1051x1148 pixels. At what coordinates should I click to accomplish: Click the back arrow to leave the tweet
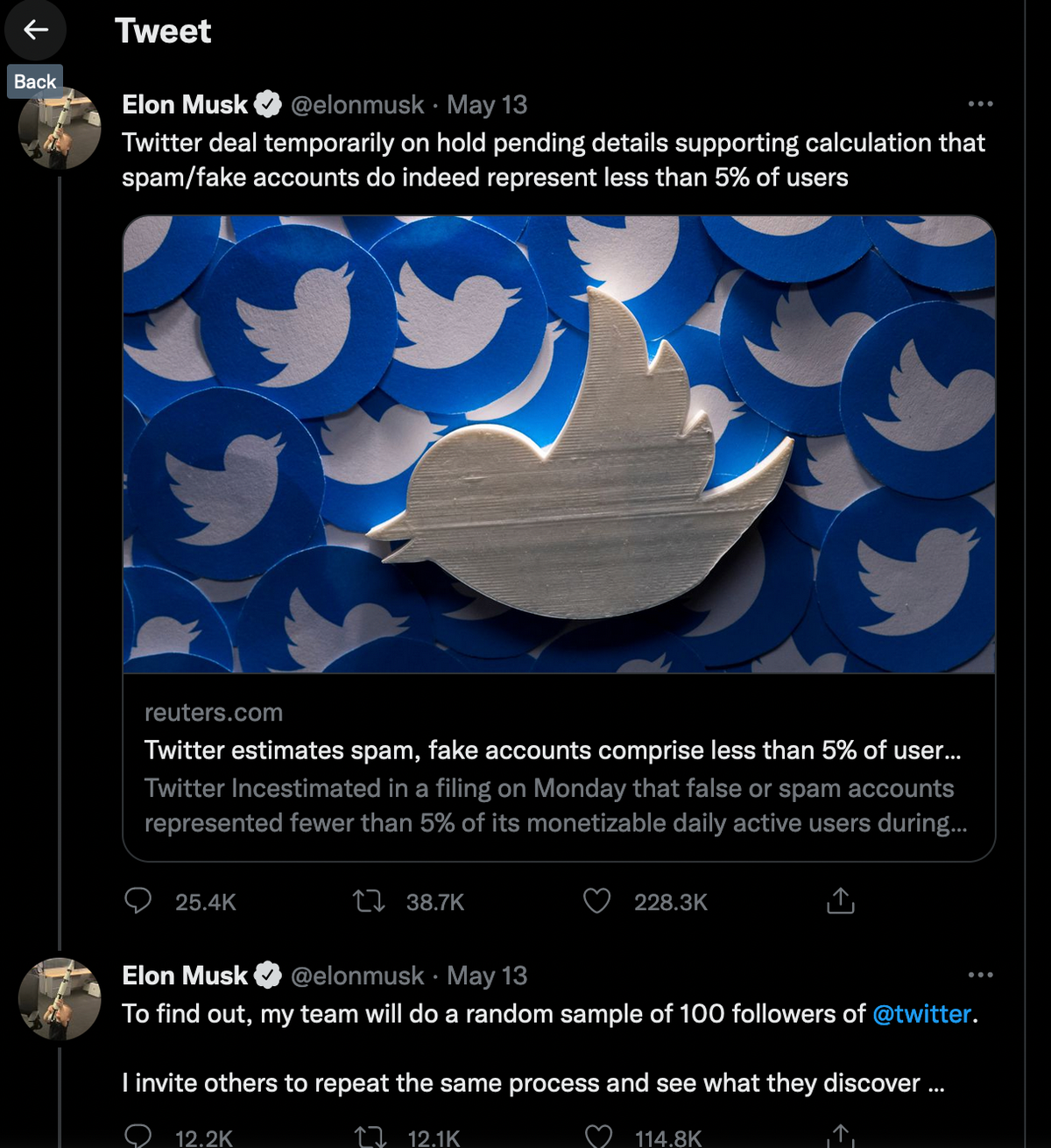35,30
